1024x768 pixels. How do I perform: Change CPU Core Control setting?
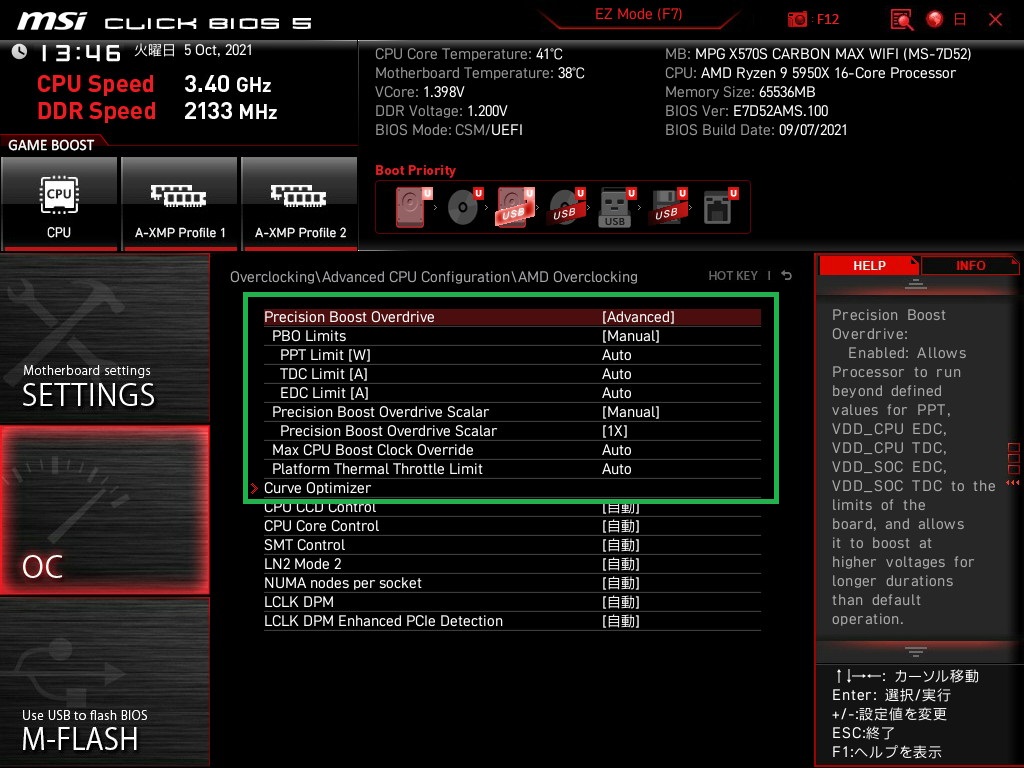512,526
